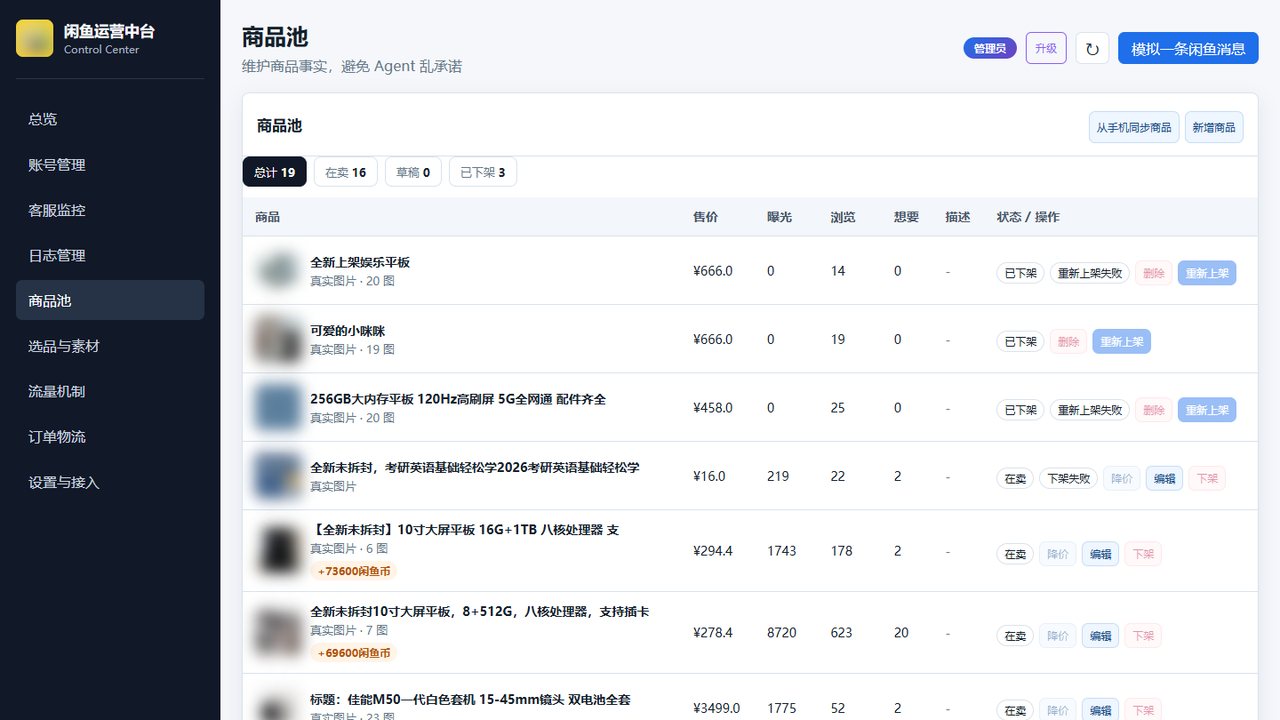
Task: Click 新增商品 button
Action: coord(1214,127)
